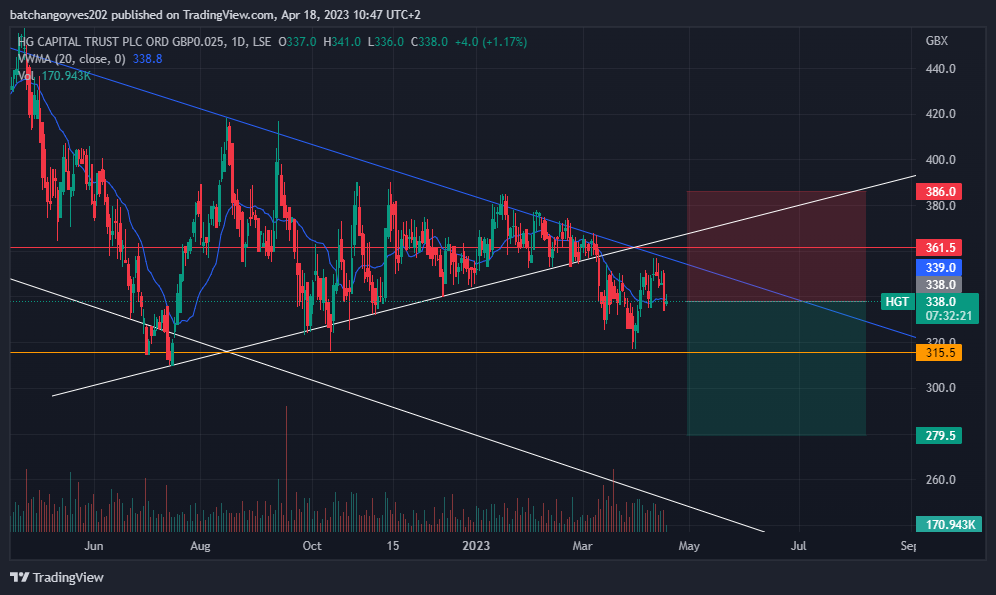
Task: Click the green profit zone of the short position
Action: click(776, 368)
